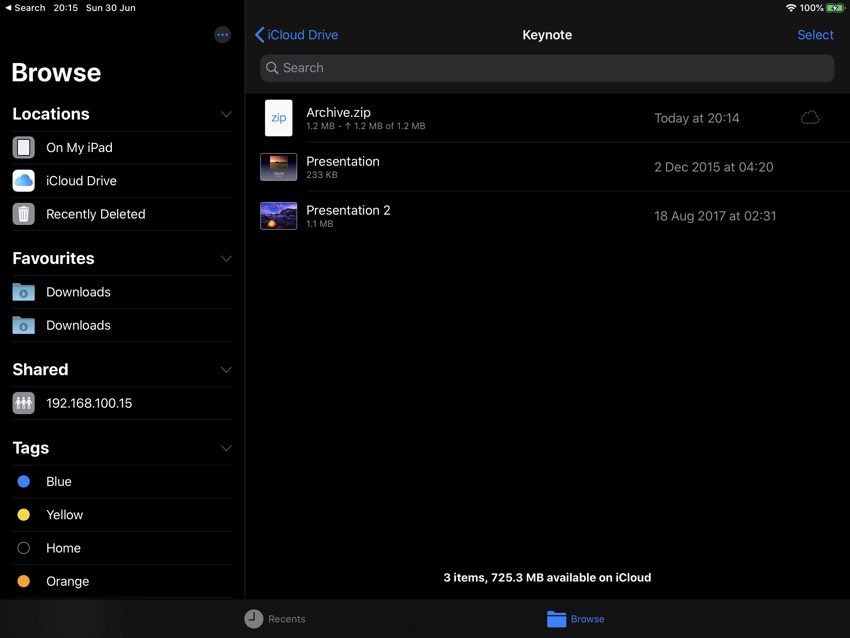The height and width of the screenshot is (638, 850).
Task: Click the '18 Aug 2017 at 02:31' date
Action: coord(715,216)
